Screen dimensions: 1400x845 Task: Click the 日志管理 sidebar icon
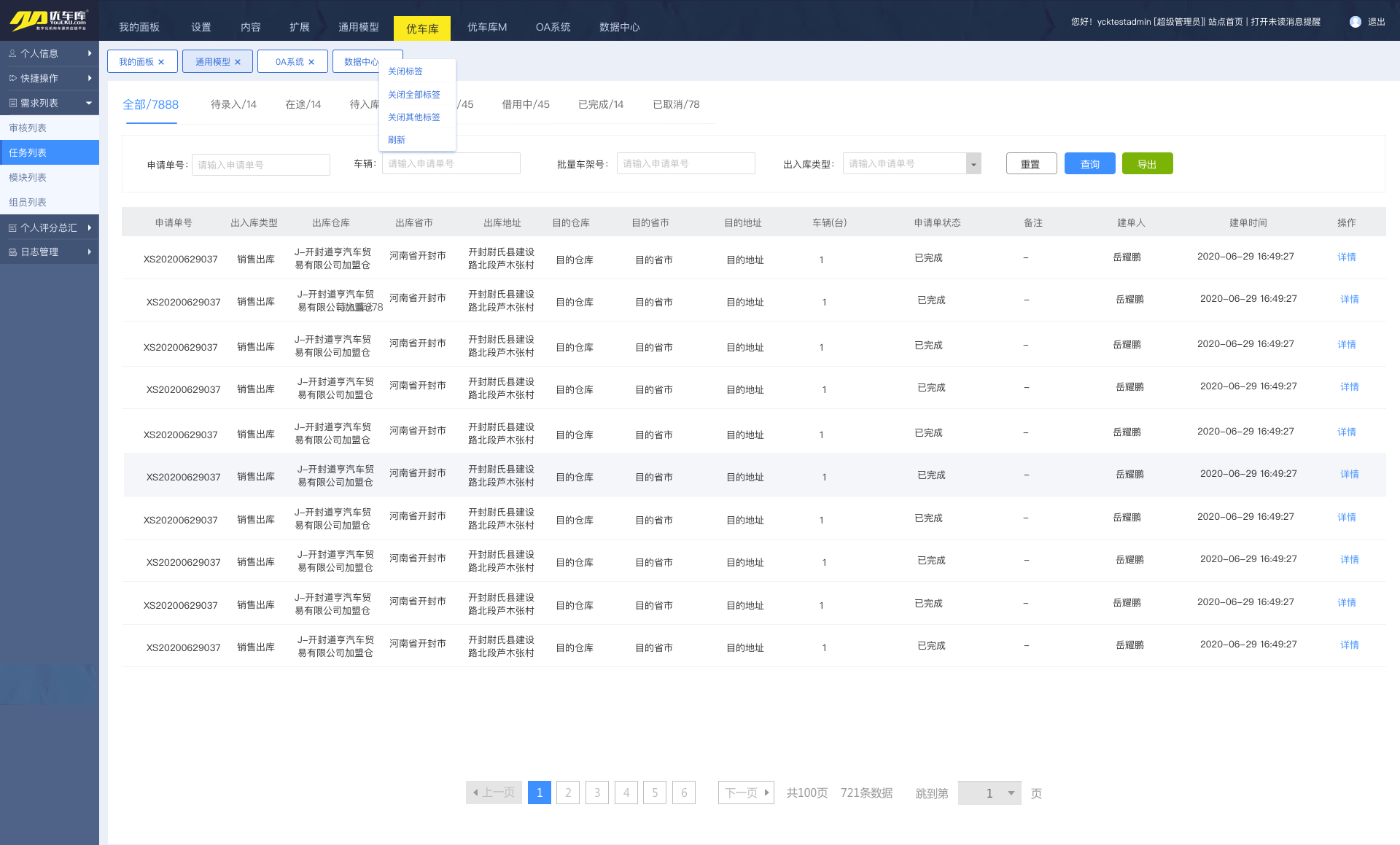[12, 252]
